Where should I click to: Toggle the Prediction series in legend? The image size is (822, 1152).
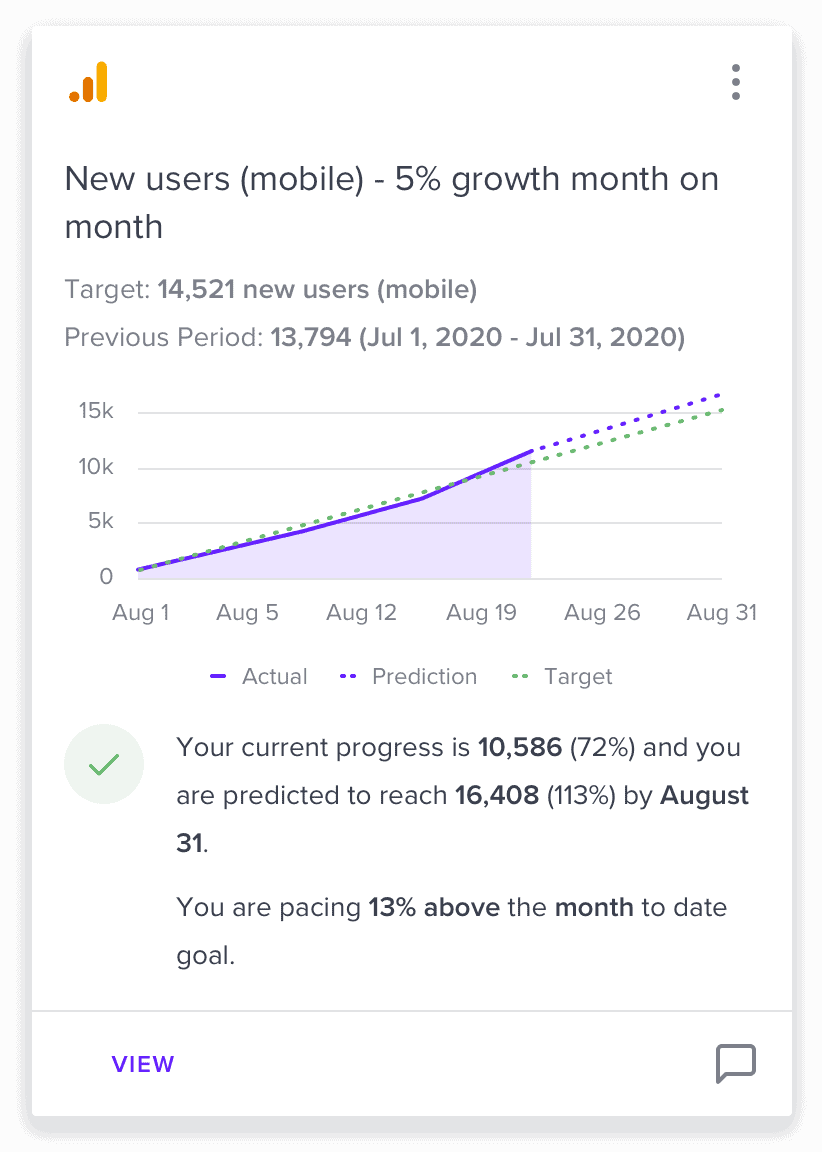[408, 676]
